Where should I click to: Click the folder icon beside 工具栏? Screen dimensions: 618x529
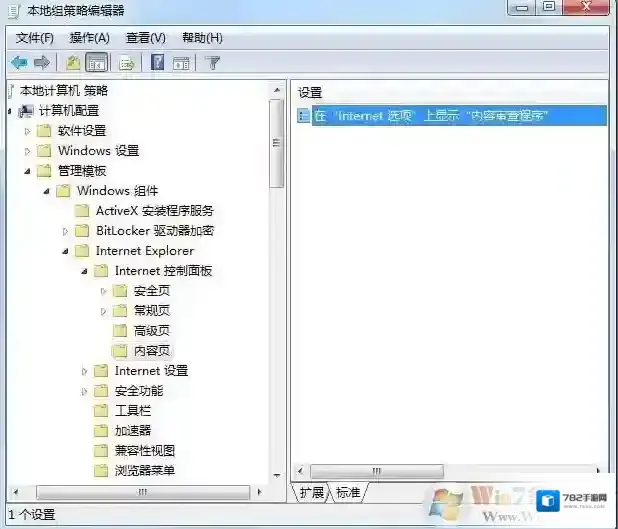pos(101,410)
